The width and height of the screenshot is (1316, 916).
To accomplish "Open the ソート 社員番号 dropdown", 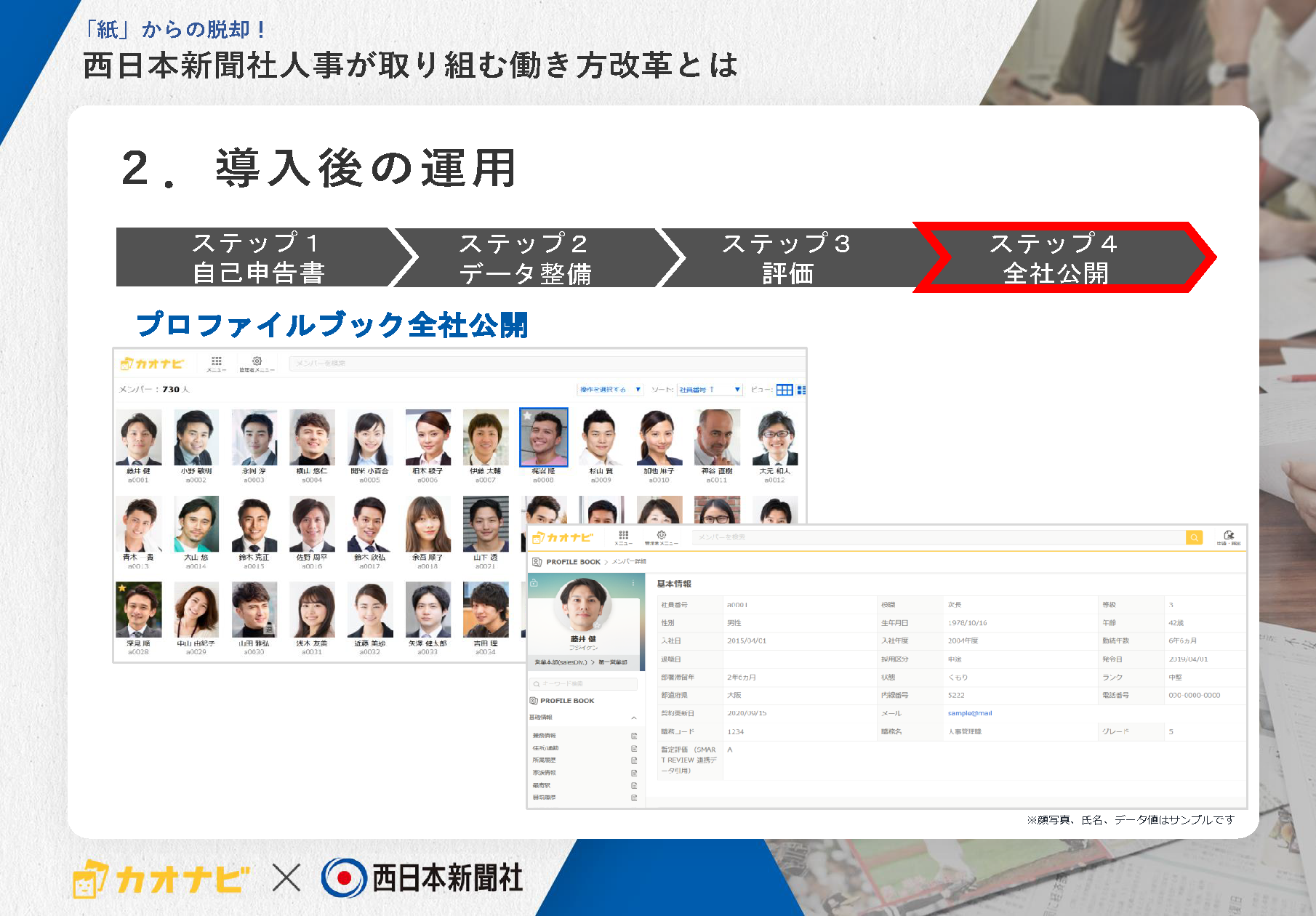I will click(x=709, y=390).
